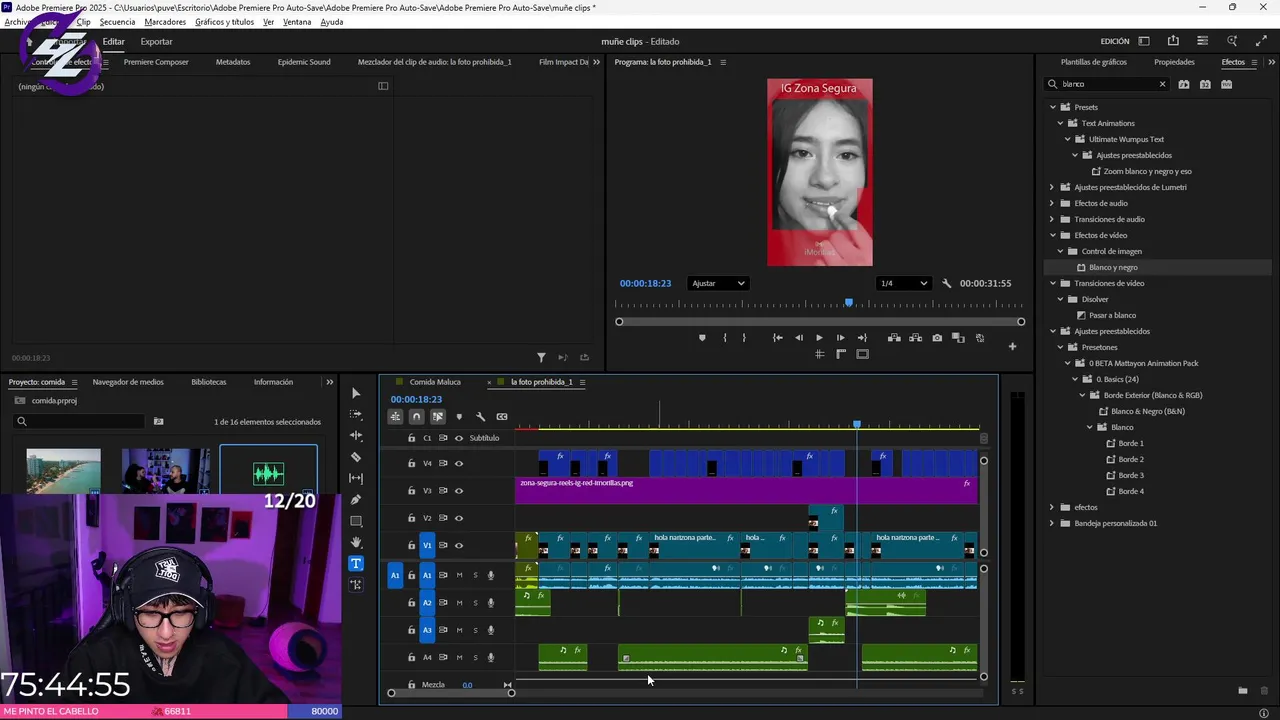Click the Exportar workspace button
This screenshot has width=1280, height=720.
pyautogui.click(x=156, y=42)
